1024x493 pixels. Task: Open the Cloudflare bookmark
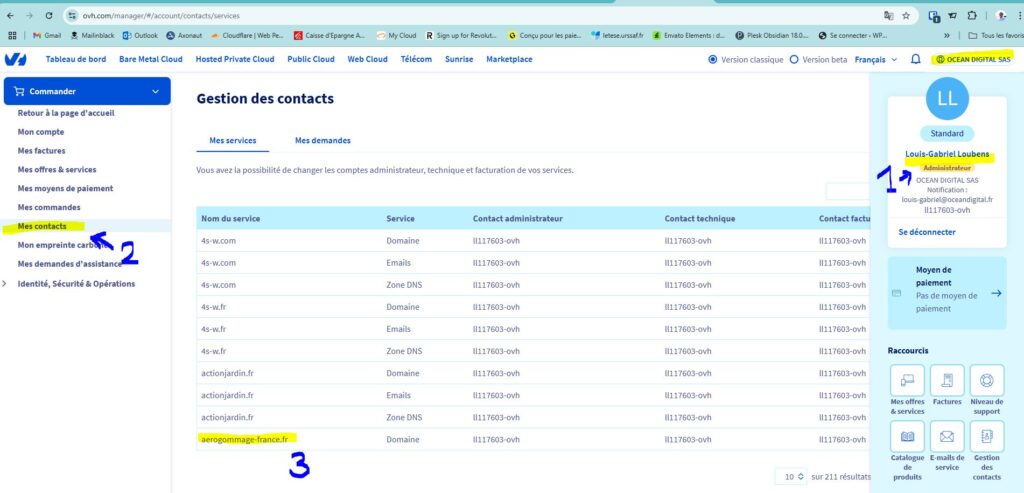(247, 35)
